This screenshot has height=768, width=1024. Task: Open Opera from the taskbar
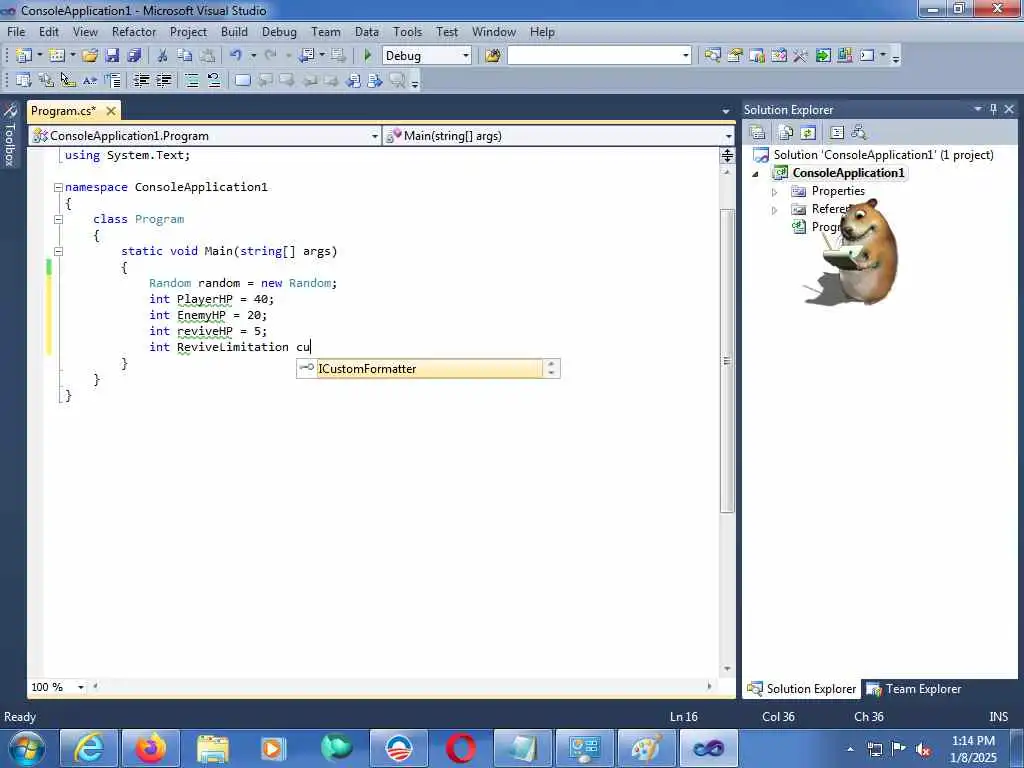[x=460, y=748]
